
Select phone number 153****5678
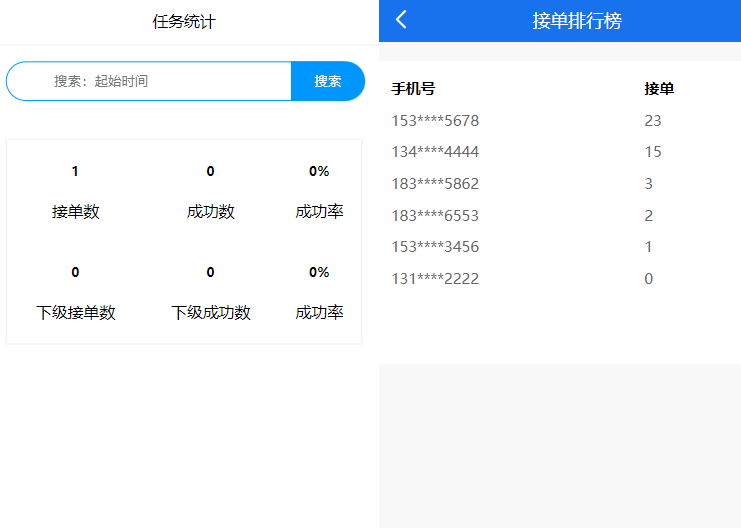pos(435,121)
